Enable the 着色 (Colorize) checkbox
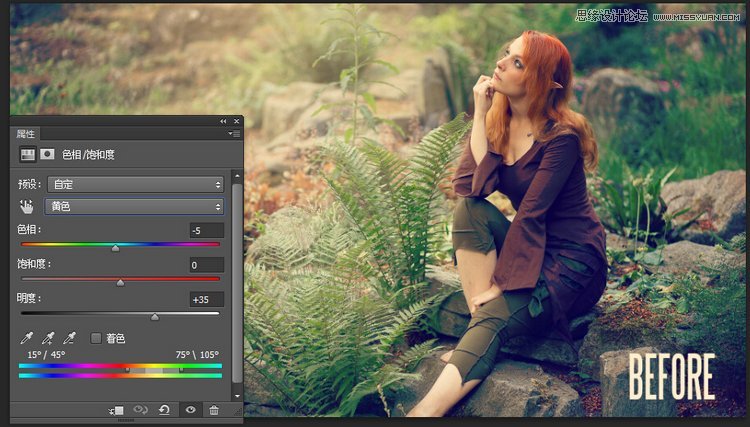This screenshot has width=750, height=427. point(96,339)
